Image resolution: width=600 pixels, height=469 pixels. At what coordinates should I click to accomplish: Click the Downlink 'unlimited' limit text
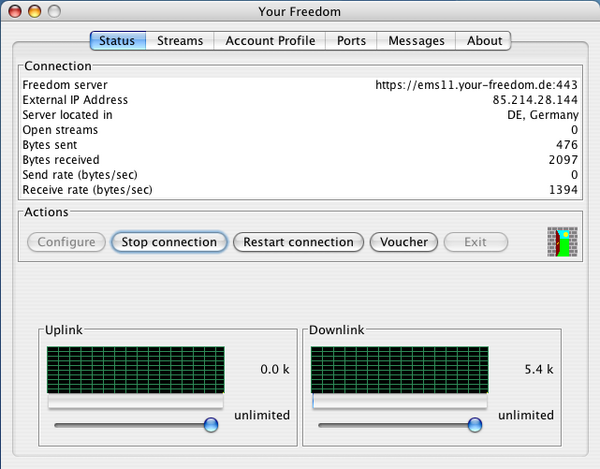(x=526, y=415)
